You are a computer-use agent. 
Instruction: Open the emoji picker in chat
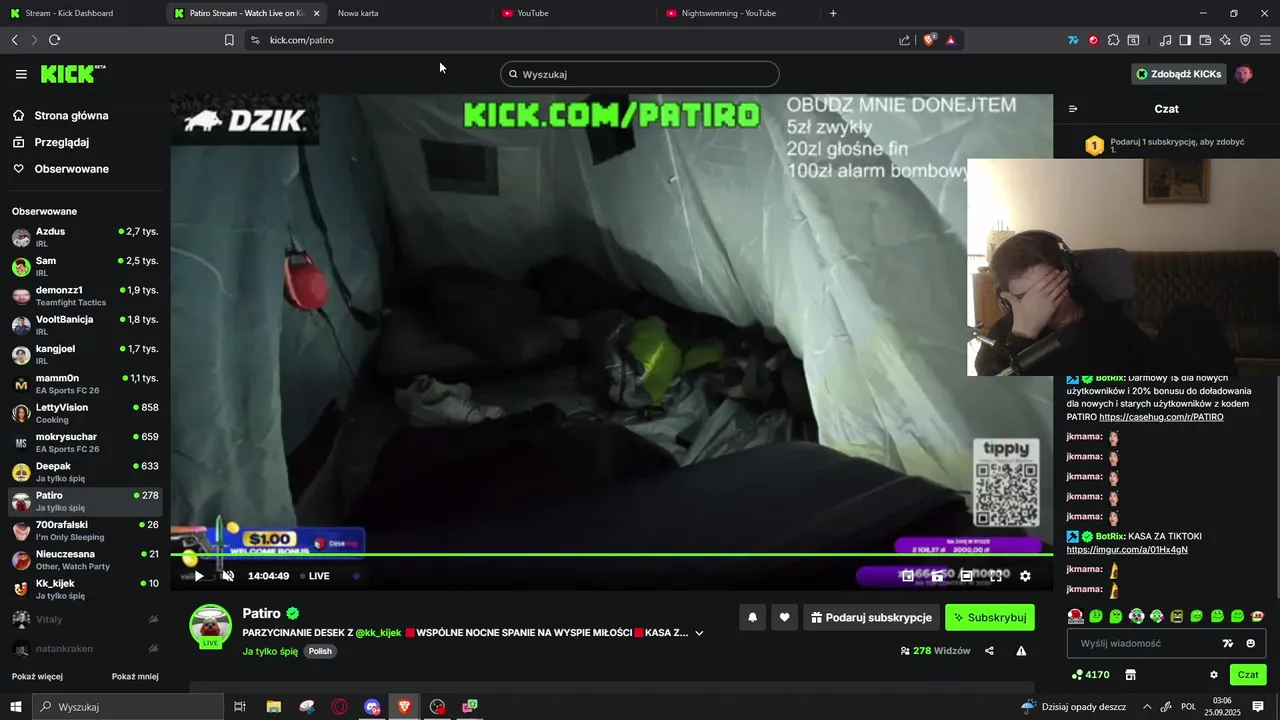point(1250,644)
